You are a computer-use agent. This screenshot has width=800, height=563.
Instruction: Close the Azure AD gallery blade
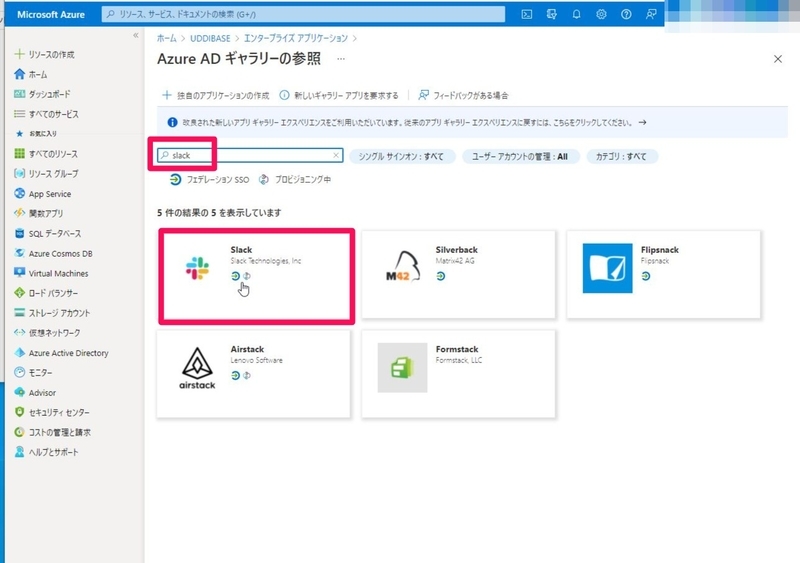coord(778,59)
